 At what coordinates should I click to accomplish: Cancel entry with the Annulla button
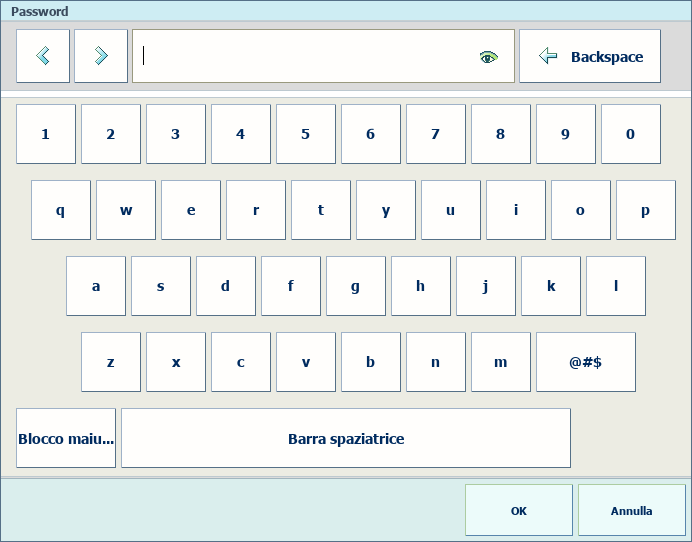[x=632, y=510]
